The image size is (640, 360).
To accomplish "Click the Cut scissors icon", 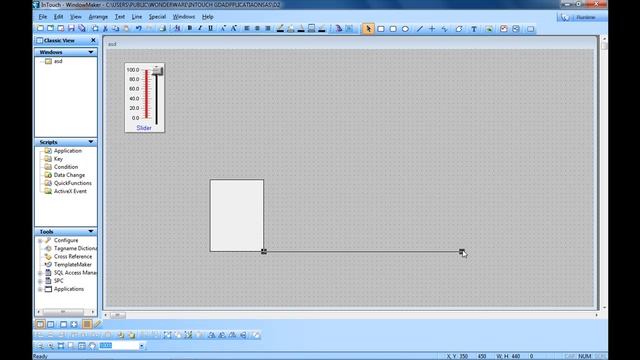I will (105, 28).
